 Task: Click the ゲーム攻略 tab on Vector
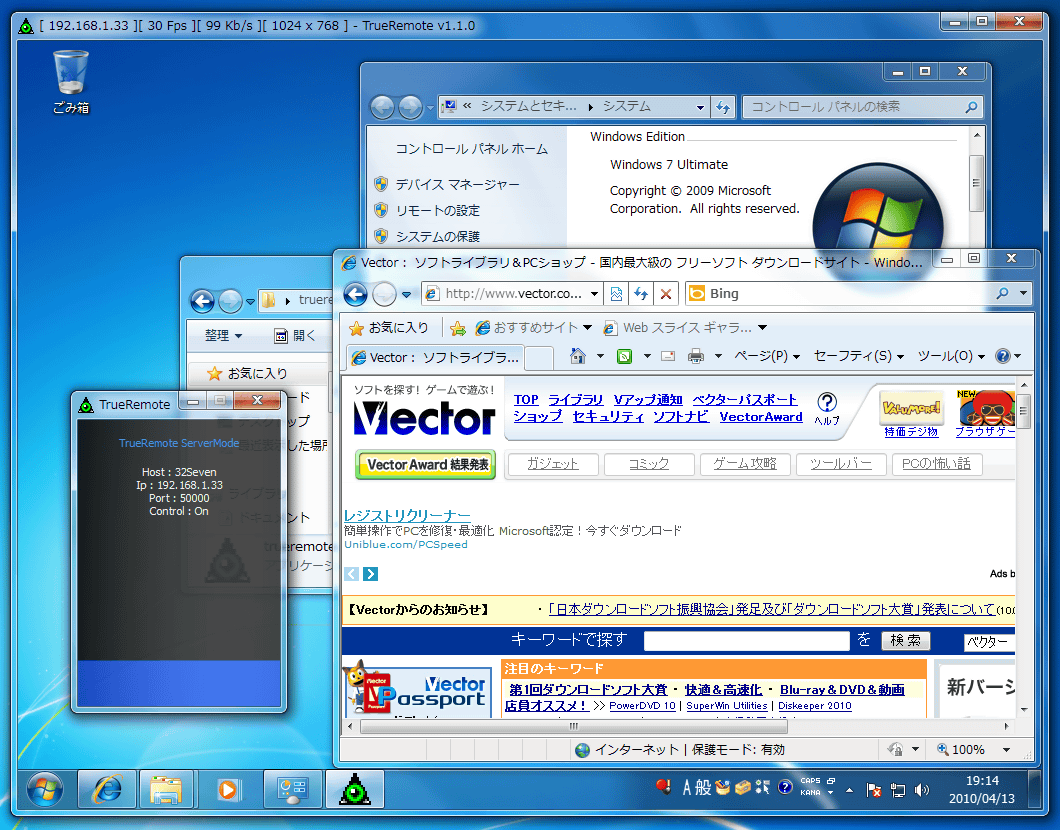[745, 464]
